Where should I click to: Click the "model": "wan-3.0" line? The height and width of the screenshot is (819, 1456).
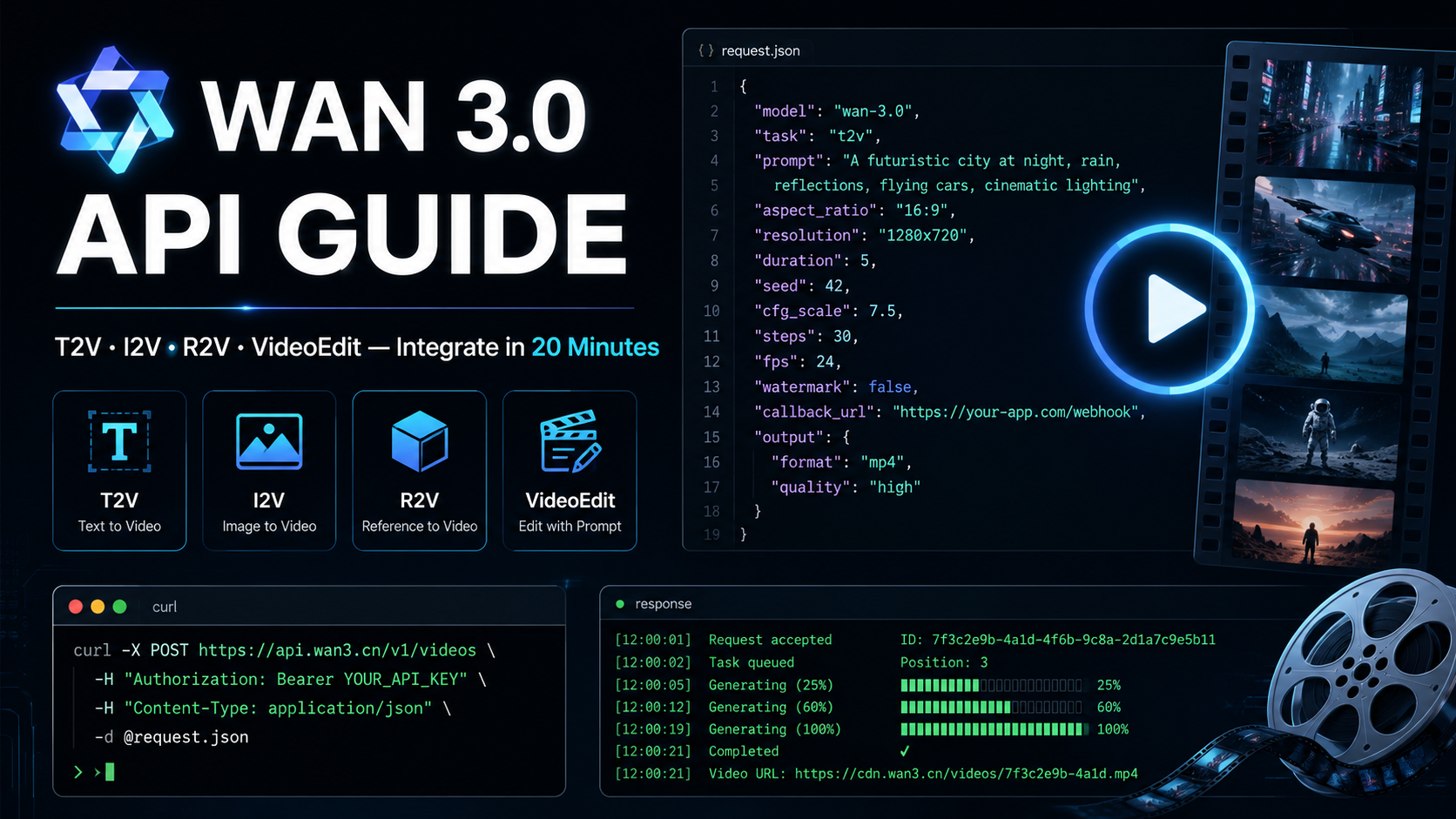coord(837,111)
